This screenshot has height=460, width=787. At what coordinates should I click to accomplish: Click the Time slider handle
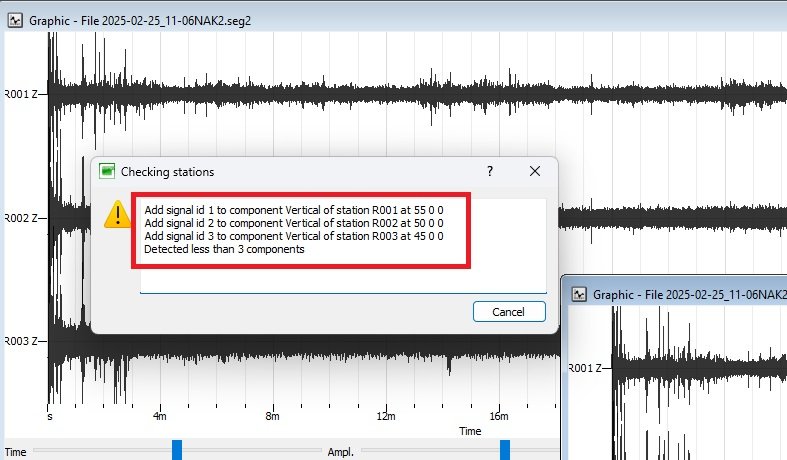pyautogui.click(x=177, y=450)
